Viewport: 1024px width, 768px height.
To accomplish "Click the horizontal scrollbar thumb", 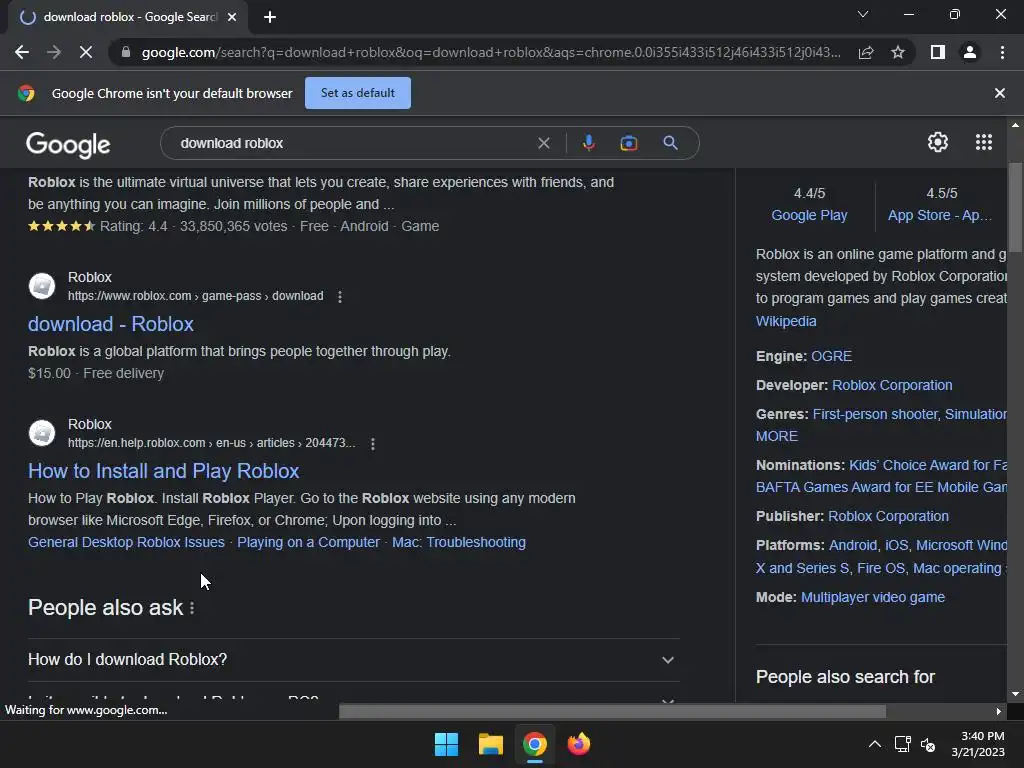I will click(x=613, y=711).
